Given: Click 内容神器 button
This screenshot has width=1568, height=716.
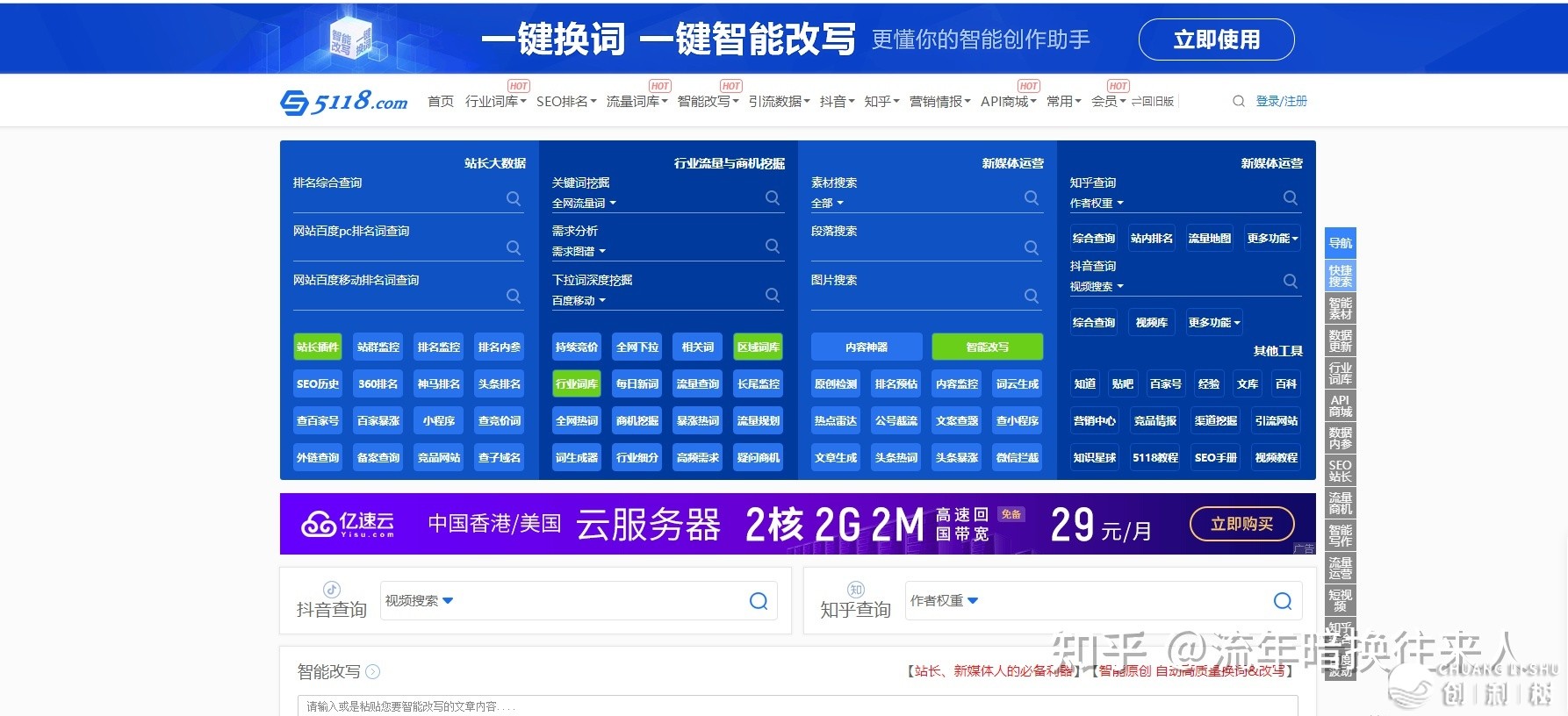Looking at the screenshot, I should point(866,347).
